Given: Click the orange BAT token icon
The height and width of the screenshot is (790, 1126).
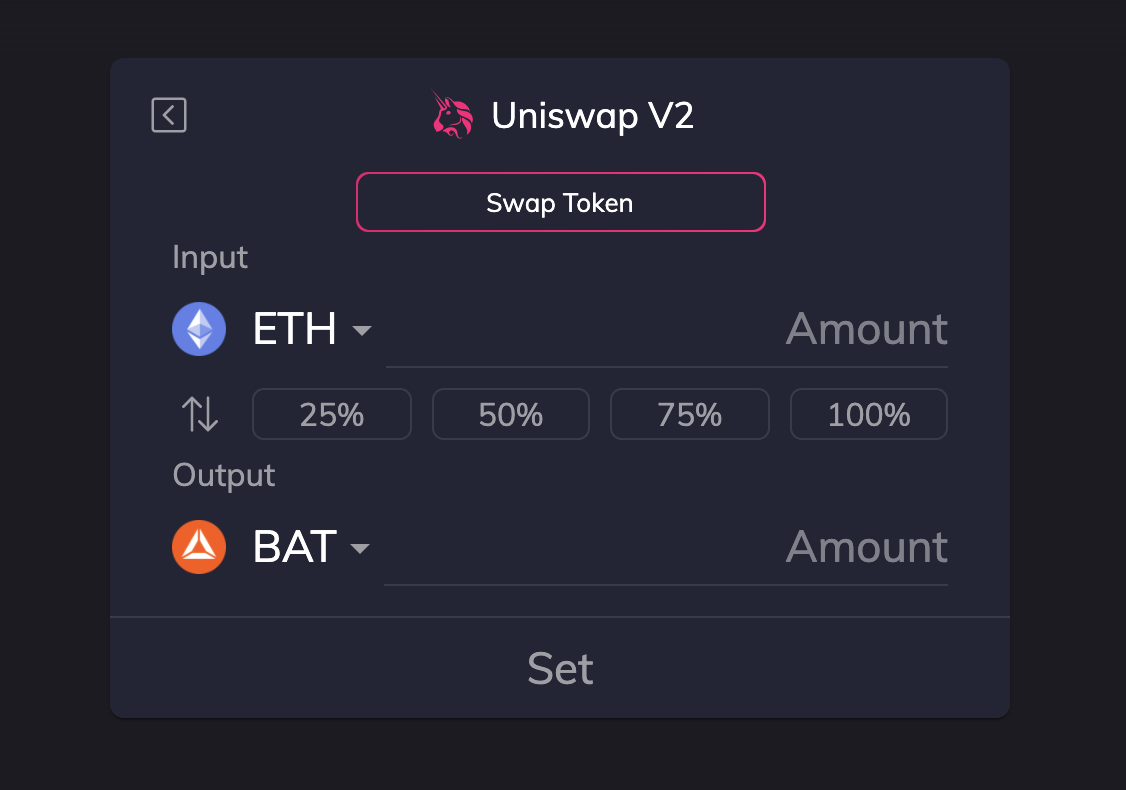Looking at the screenshot, I should (199, 547).
